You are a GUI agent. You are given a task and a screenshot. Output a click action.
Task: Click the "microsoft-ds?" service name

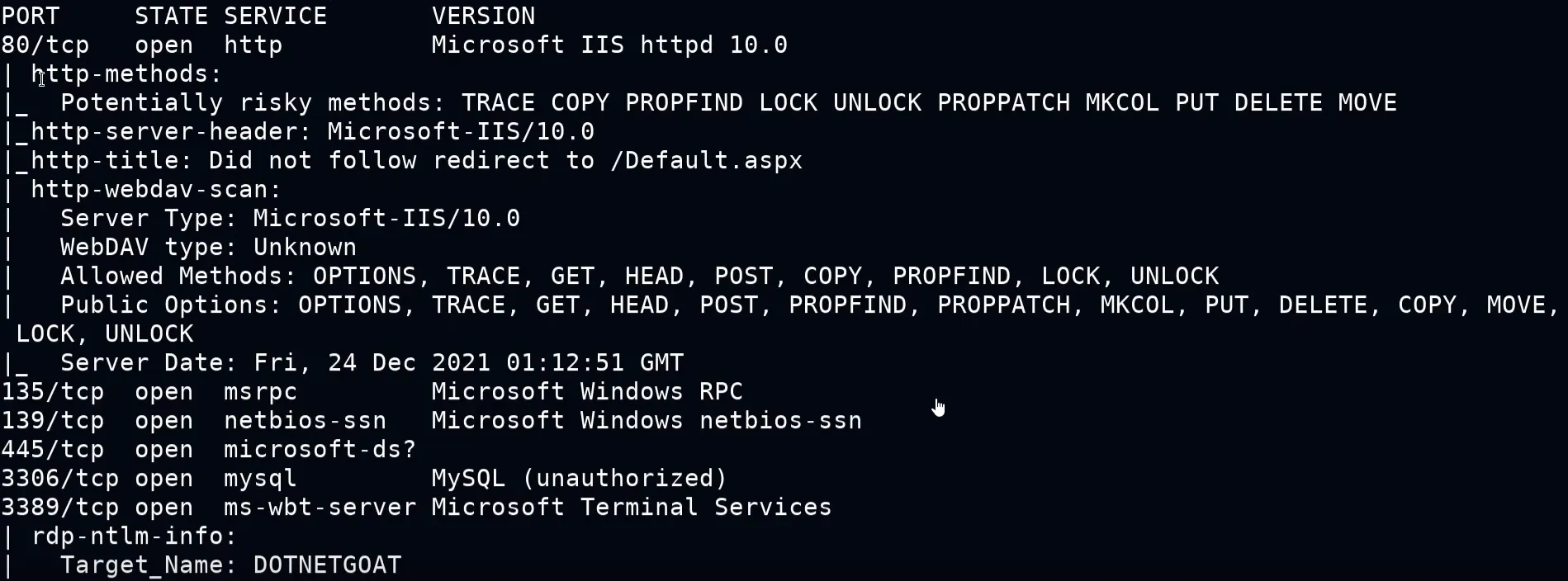pos(320,450)
